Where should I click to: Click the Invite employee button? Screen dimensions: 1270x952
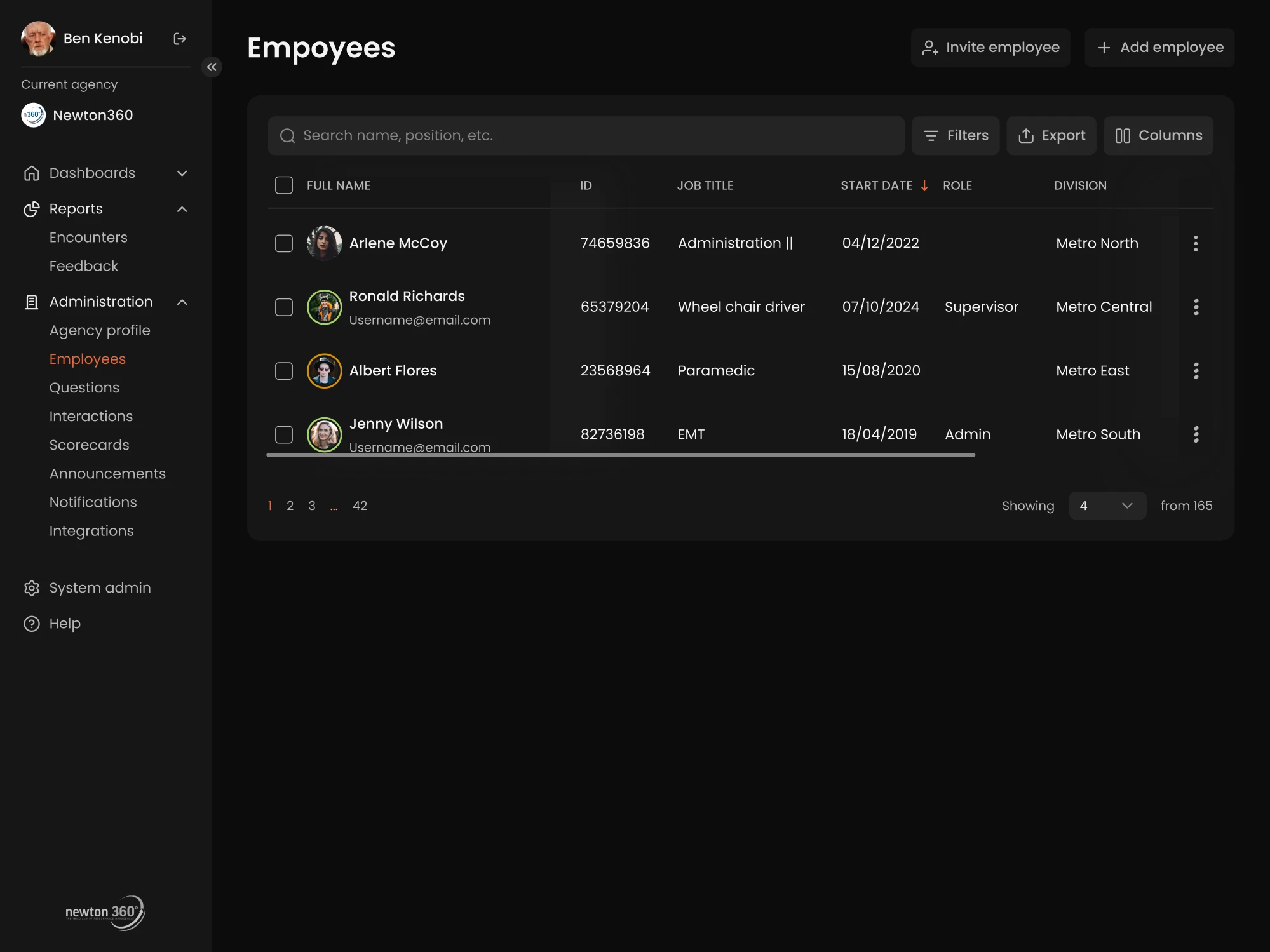click(x=990, y=47)
